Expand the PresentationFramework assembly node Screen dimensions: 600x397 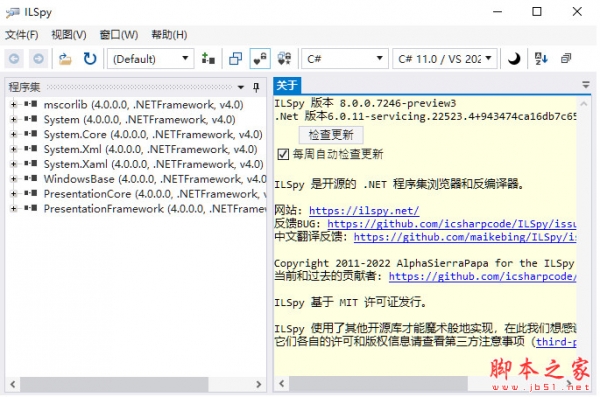click(13, 209)
